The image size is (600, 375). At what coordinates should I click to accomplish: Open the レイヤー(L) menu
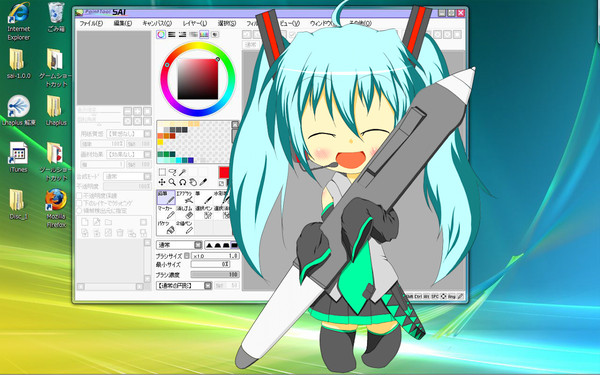(195, 23)
